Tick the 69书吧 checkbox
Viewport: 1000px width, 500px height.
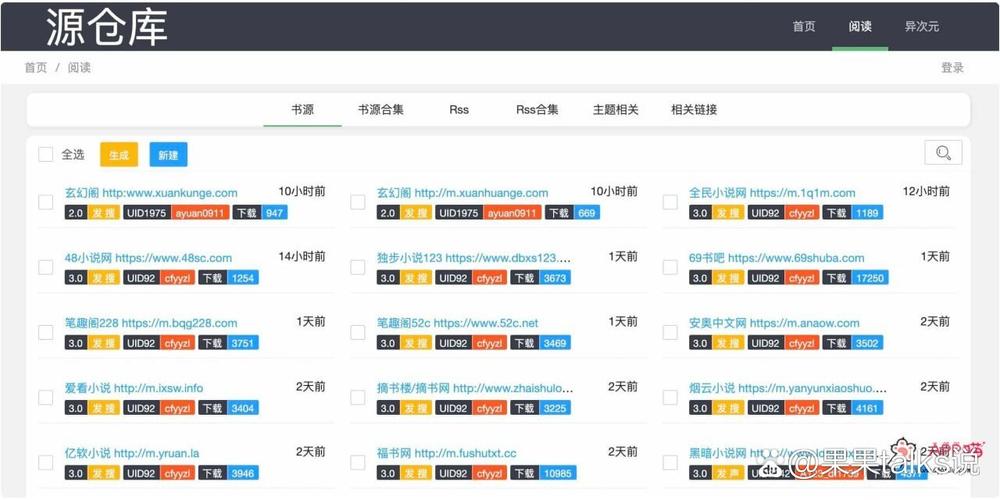click(670, 267)
